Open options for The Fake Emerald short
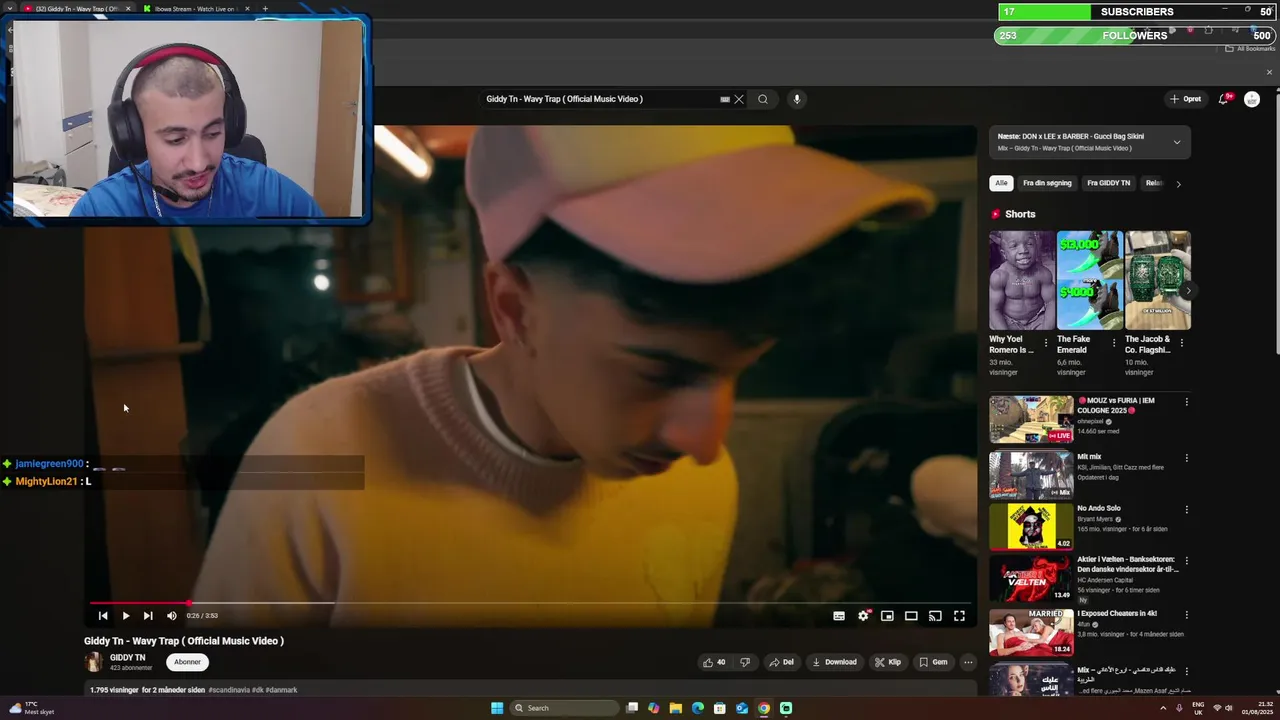Viewport: 1280px width, 720px height. pos(1114,342)
